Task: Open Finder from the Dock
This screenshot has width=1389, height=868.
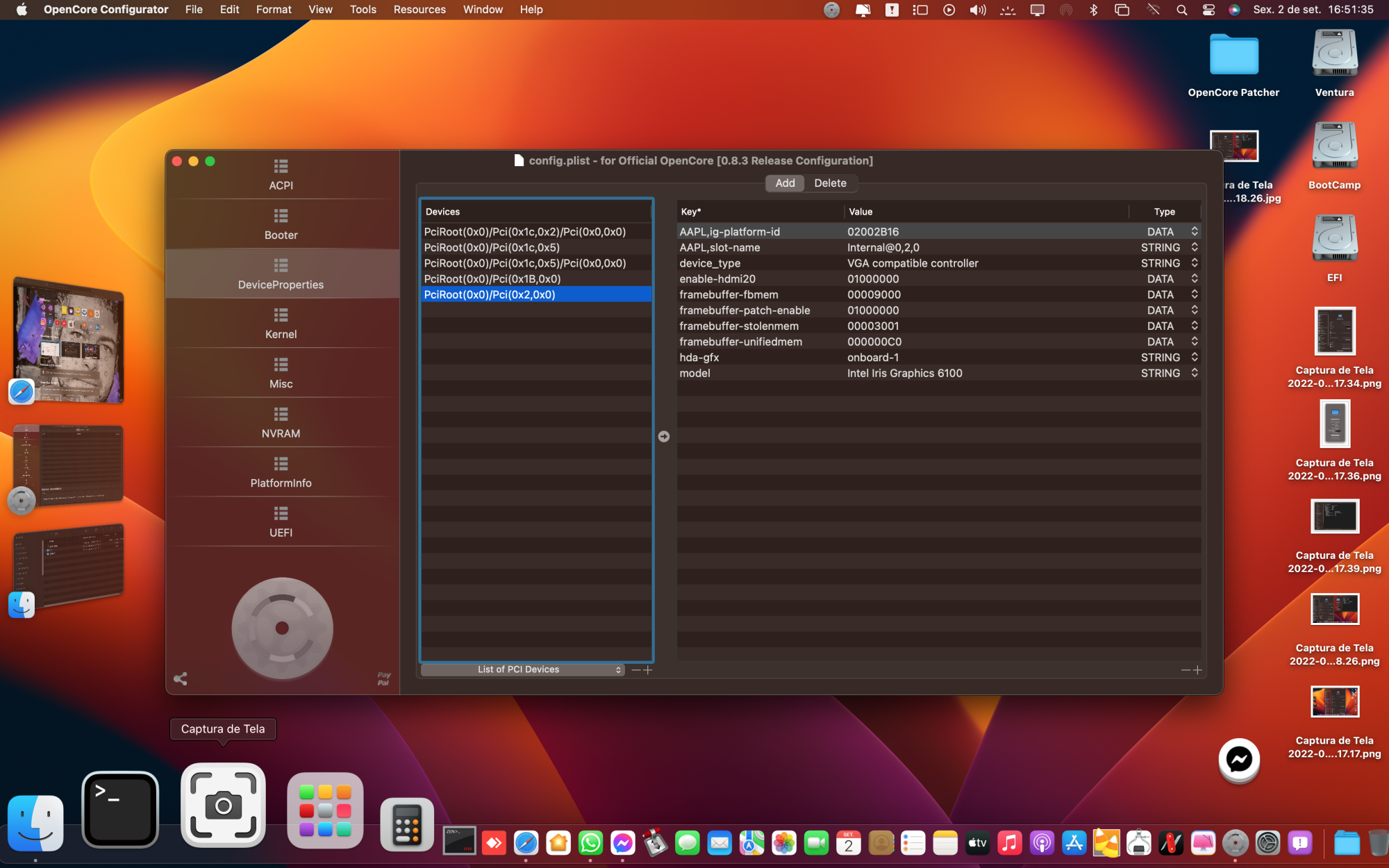Action: [x=35, y=823]
